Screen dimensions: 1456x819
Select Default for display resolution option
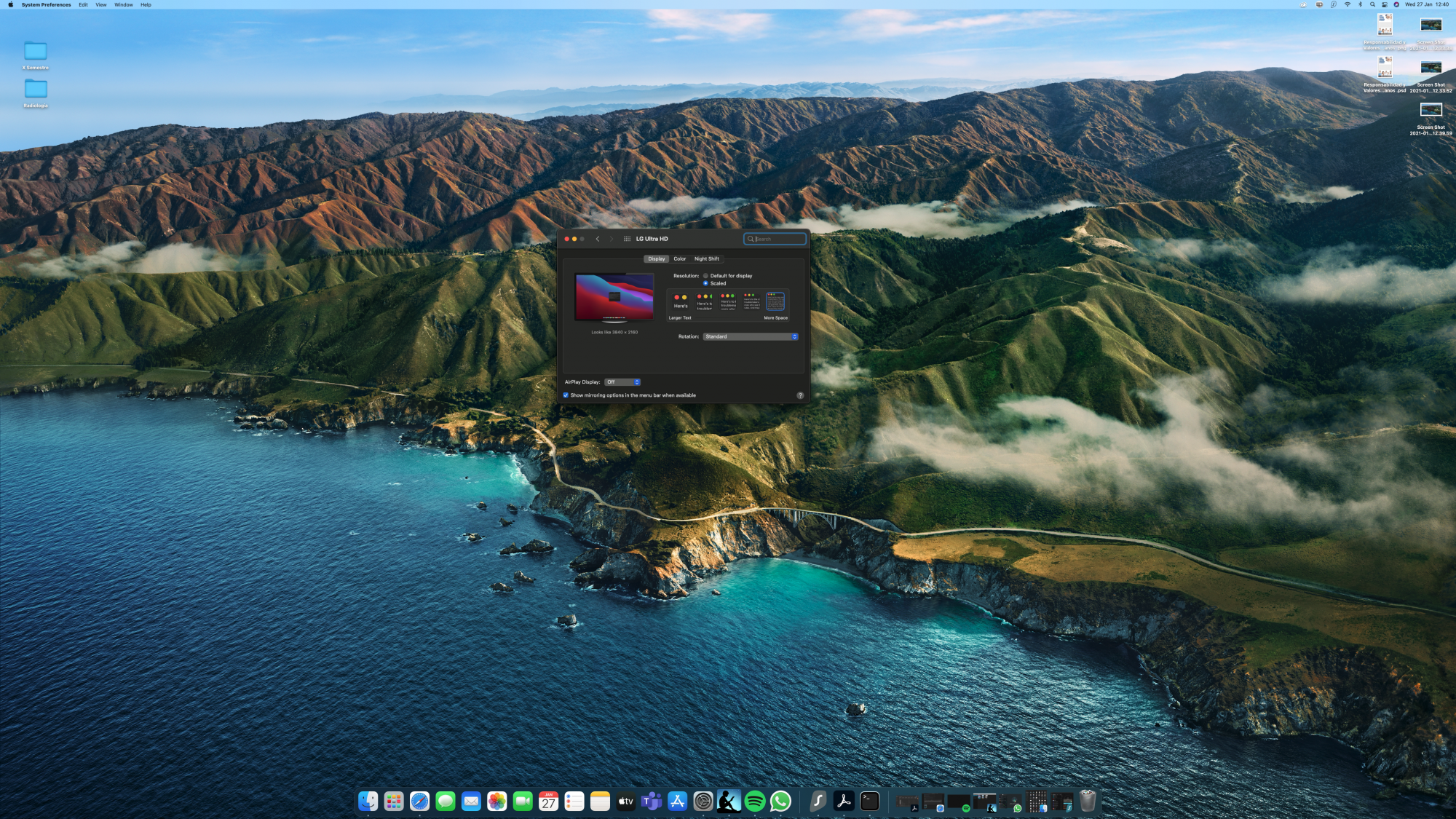[705, 276]
